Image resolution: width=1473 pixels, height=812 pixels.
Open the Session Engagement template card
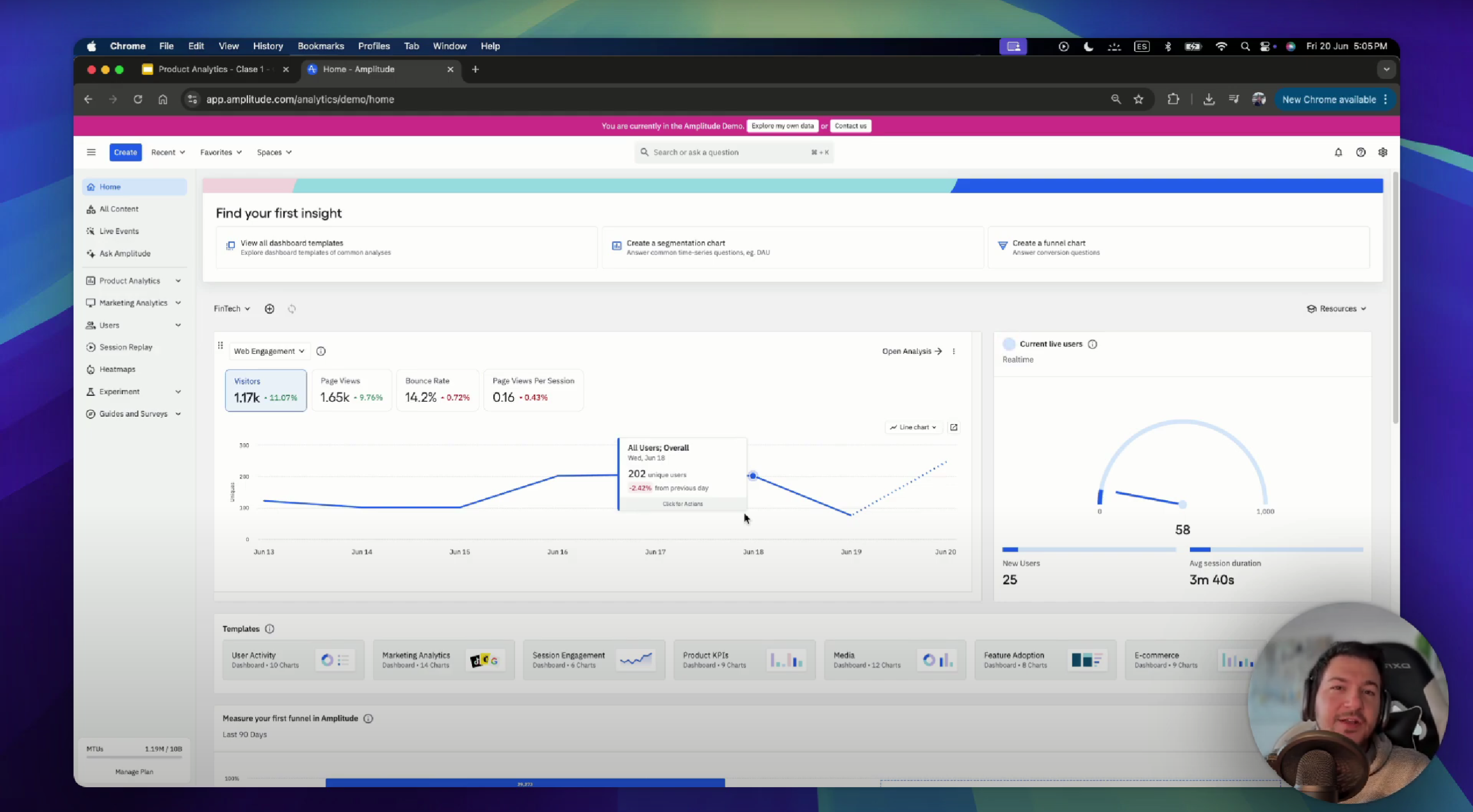click(x=594, y=660)
